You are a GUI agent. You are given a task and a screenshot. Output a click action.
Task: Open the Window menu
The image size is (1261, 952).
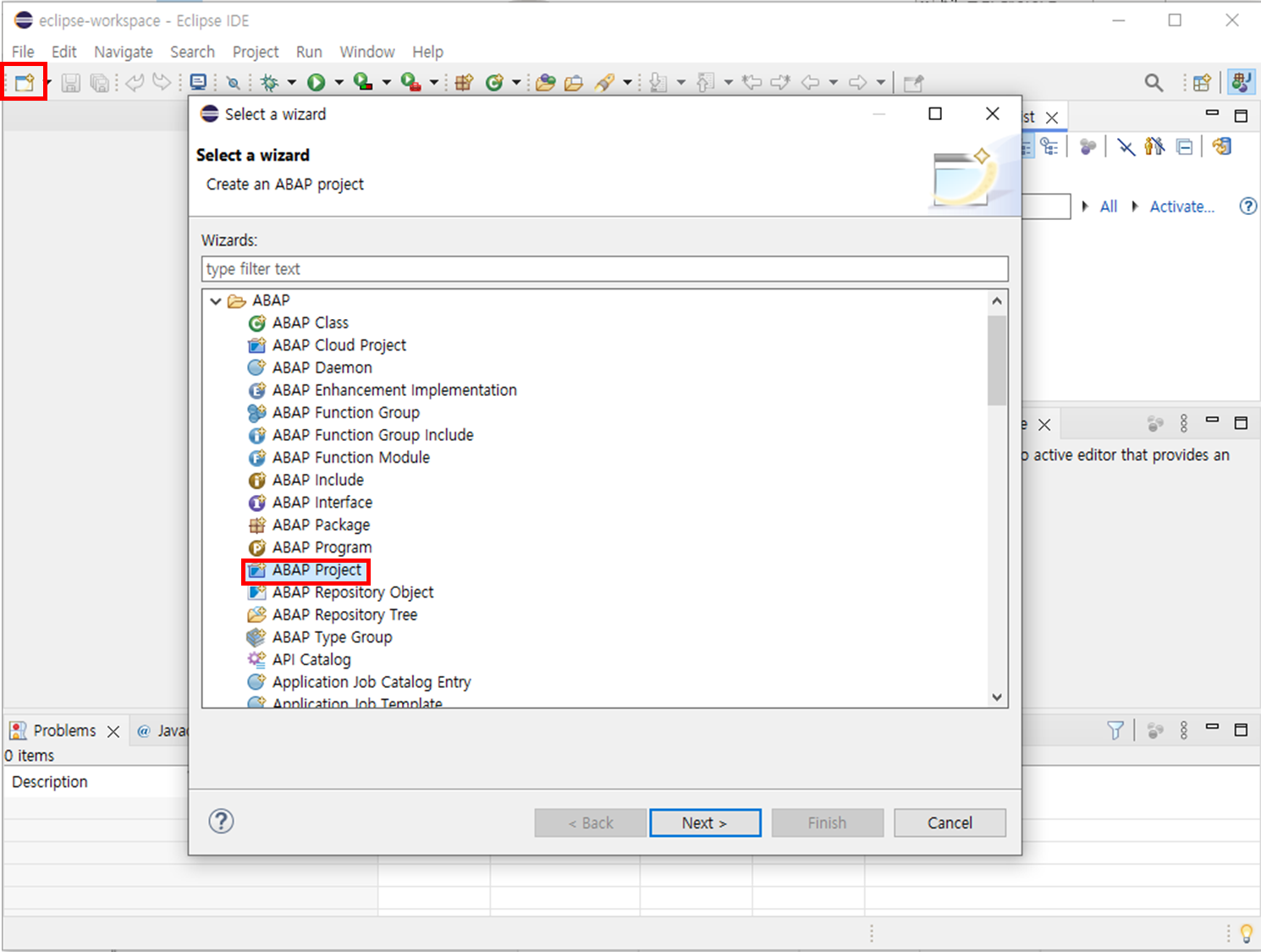(367, 52)
